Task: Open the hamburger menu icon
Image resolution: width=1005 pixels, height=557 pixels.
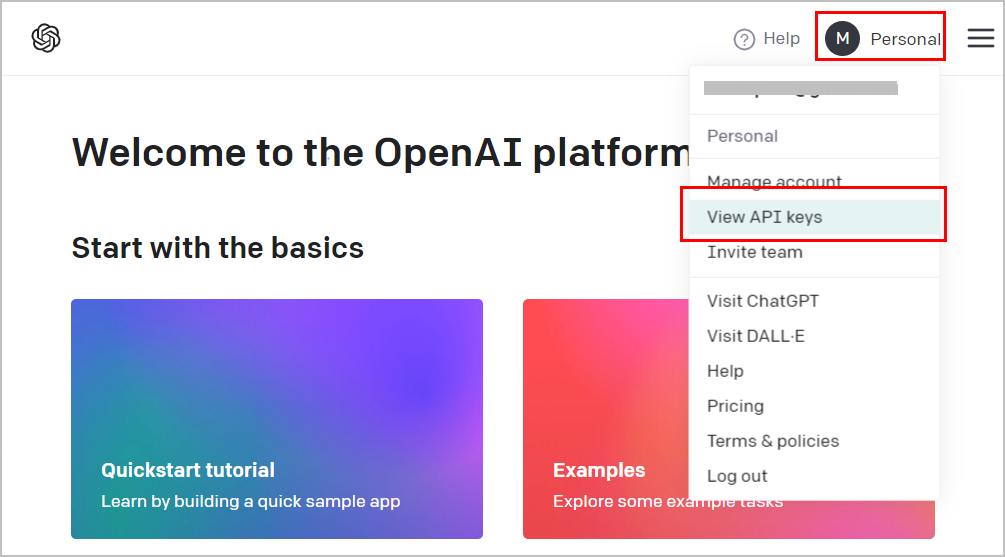Action: coord(981,38)
